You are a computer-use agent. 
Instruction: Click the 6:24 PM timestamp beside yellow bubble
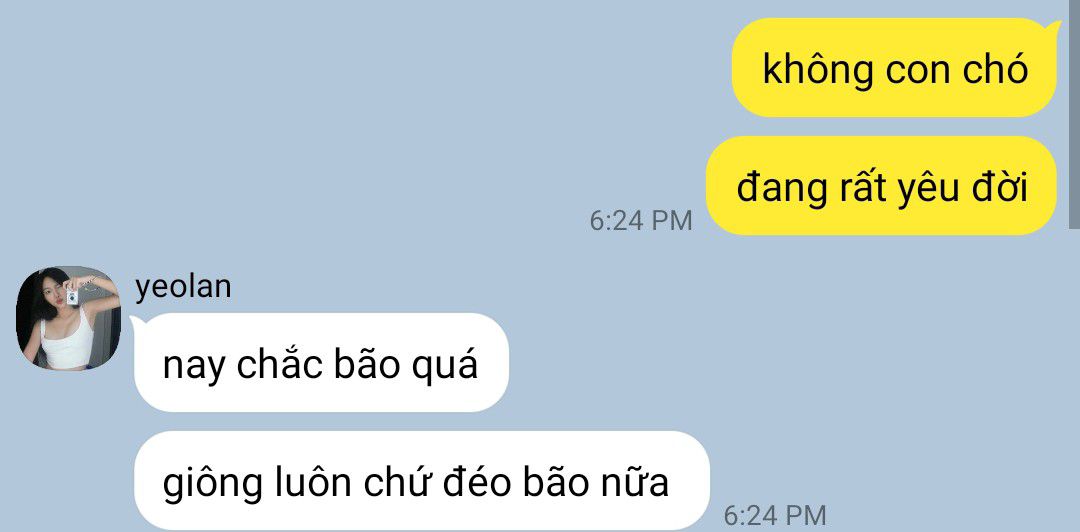tap(641, 221)
